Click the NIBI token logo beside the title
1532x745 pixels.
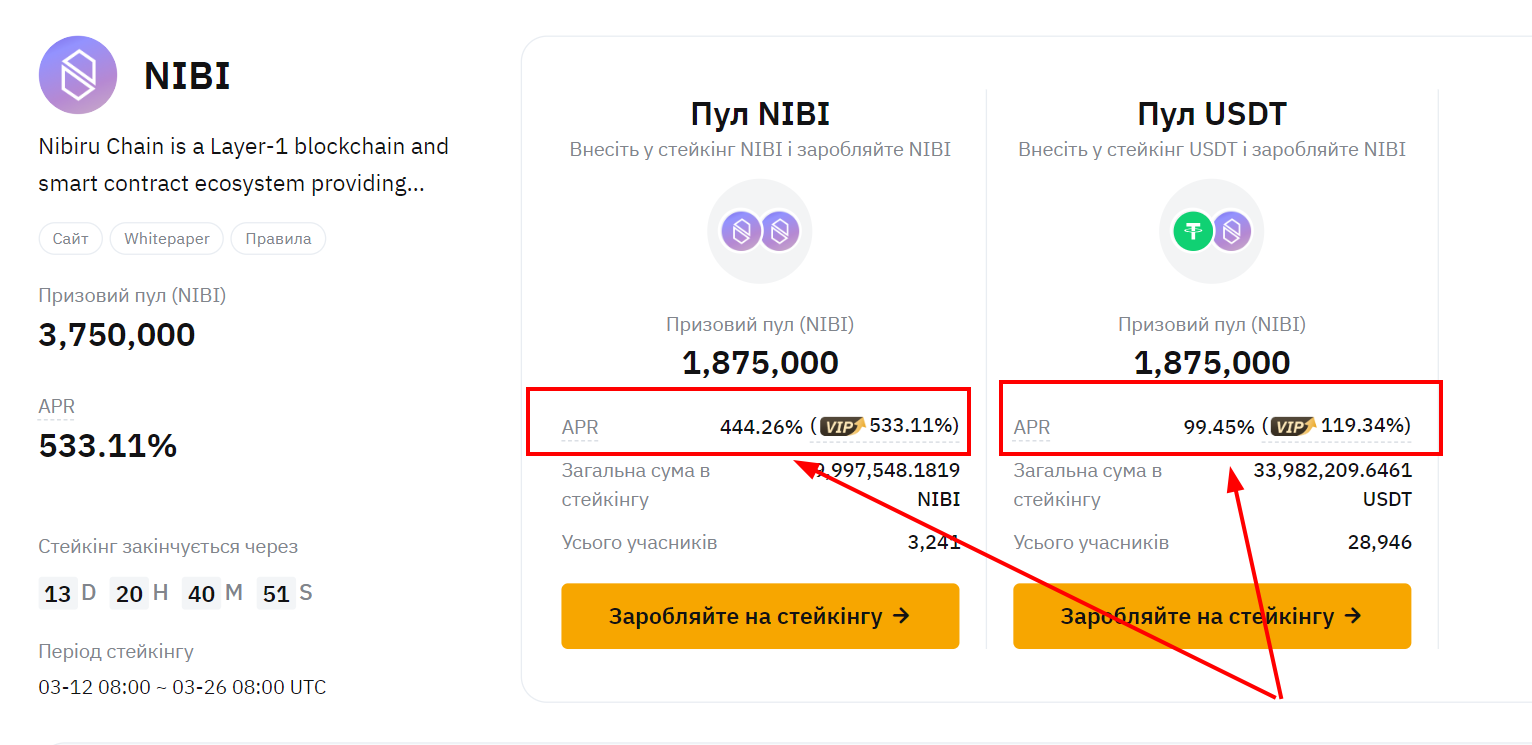click(x=78, y=75)
